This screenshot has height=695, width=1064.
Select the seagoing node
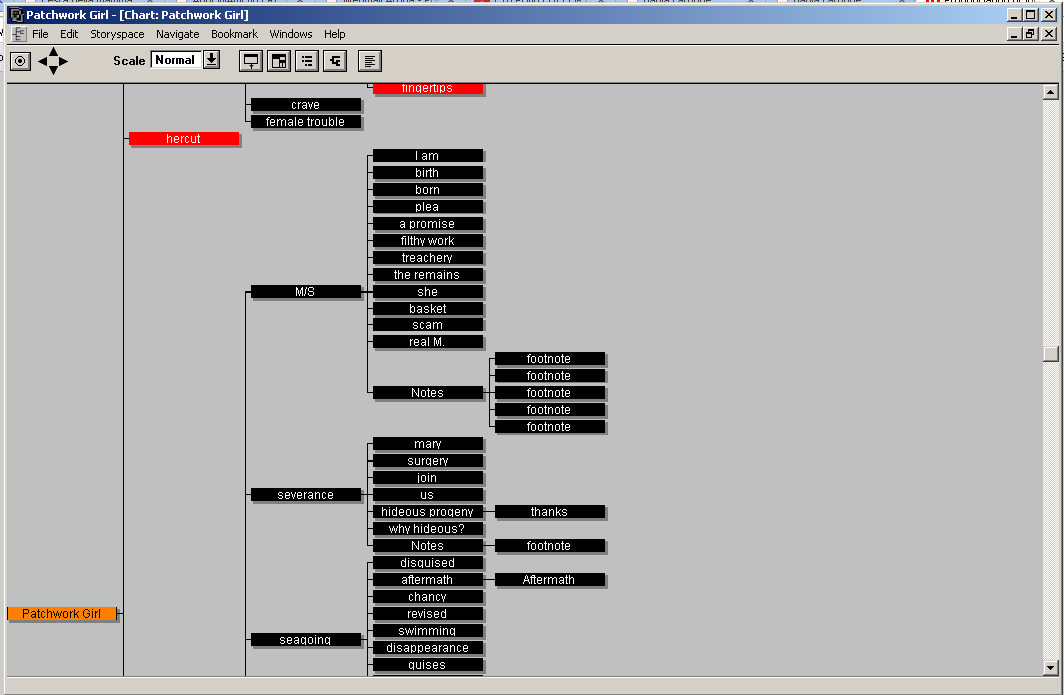pos(305,639)
